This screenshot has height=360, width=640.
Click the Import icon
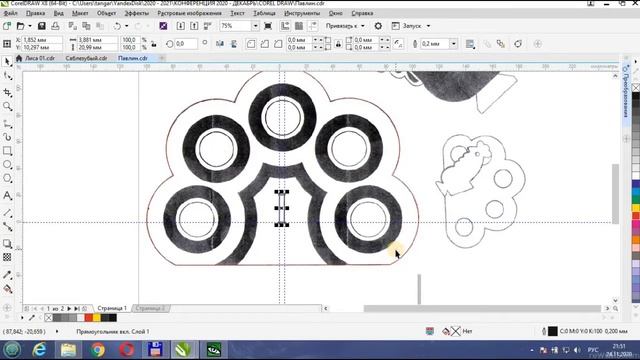(180, 26)
